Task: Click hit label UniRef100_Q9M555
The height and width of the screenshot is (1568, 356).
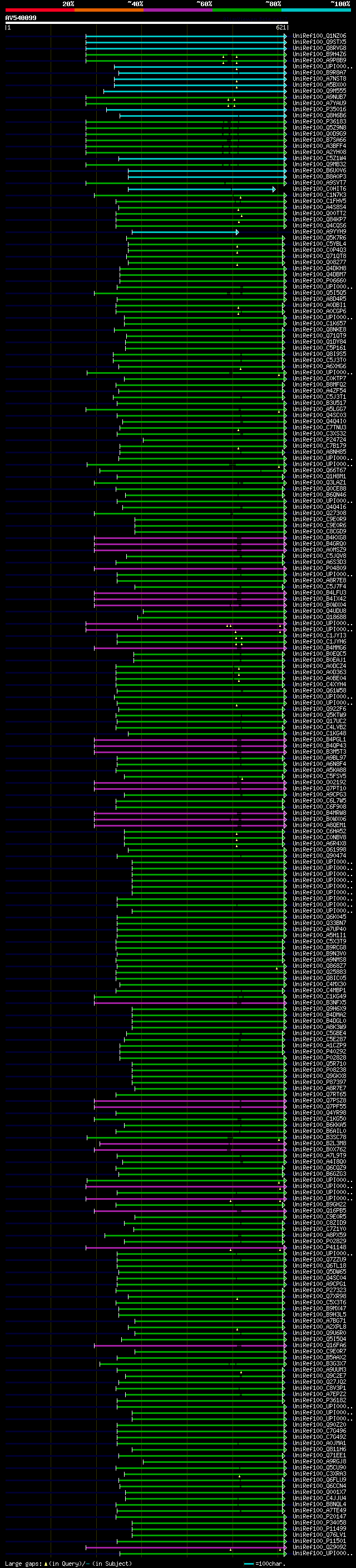Action: (x=319, y=91)
